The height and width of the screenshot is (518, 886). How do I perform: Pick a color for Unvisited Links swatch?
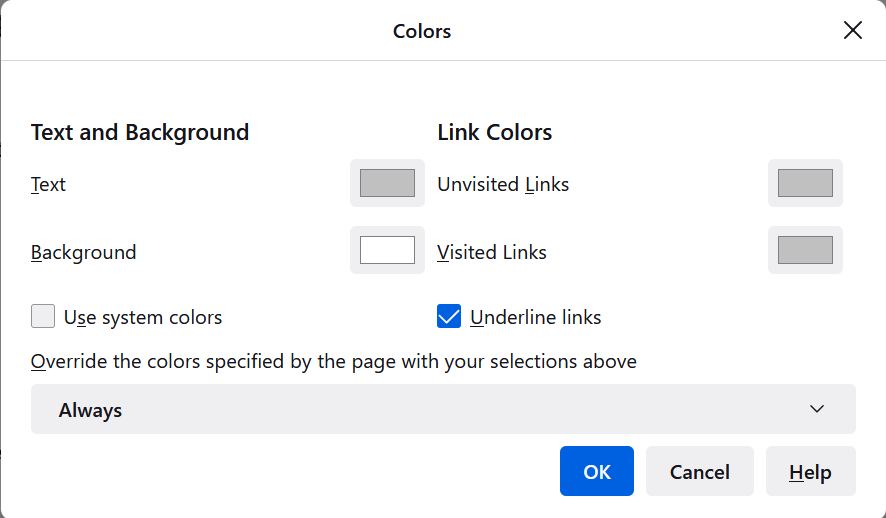pyautogui.click(x=805, y=183)
